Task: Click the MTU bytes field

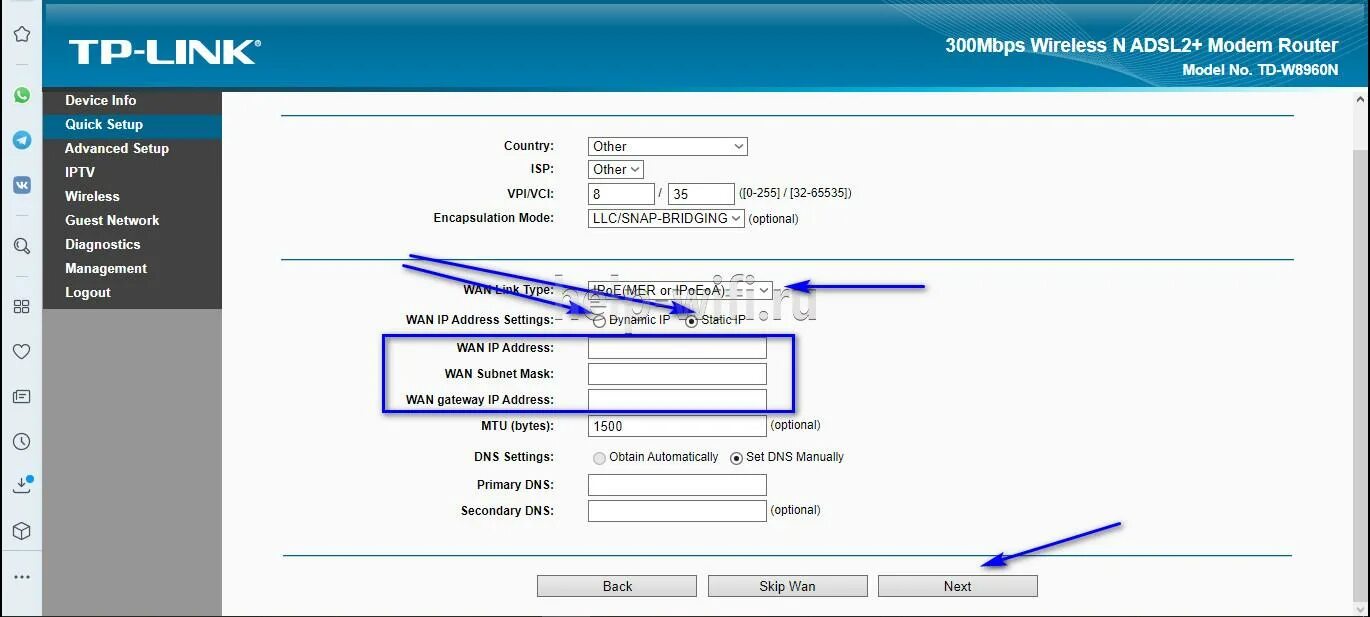Action: [677, 426]
